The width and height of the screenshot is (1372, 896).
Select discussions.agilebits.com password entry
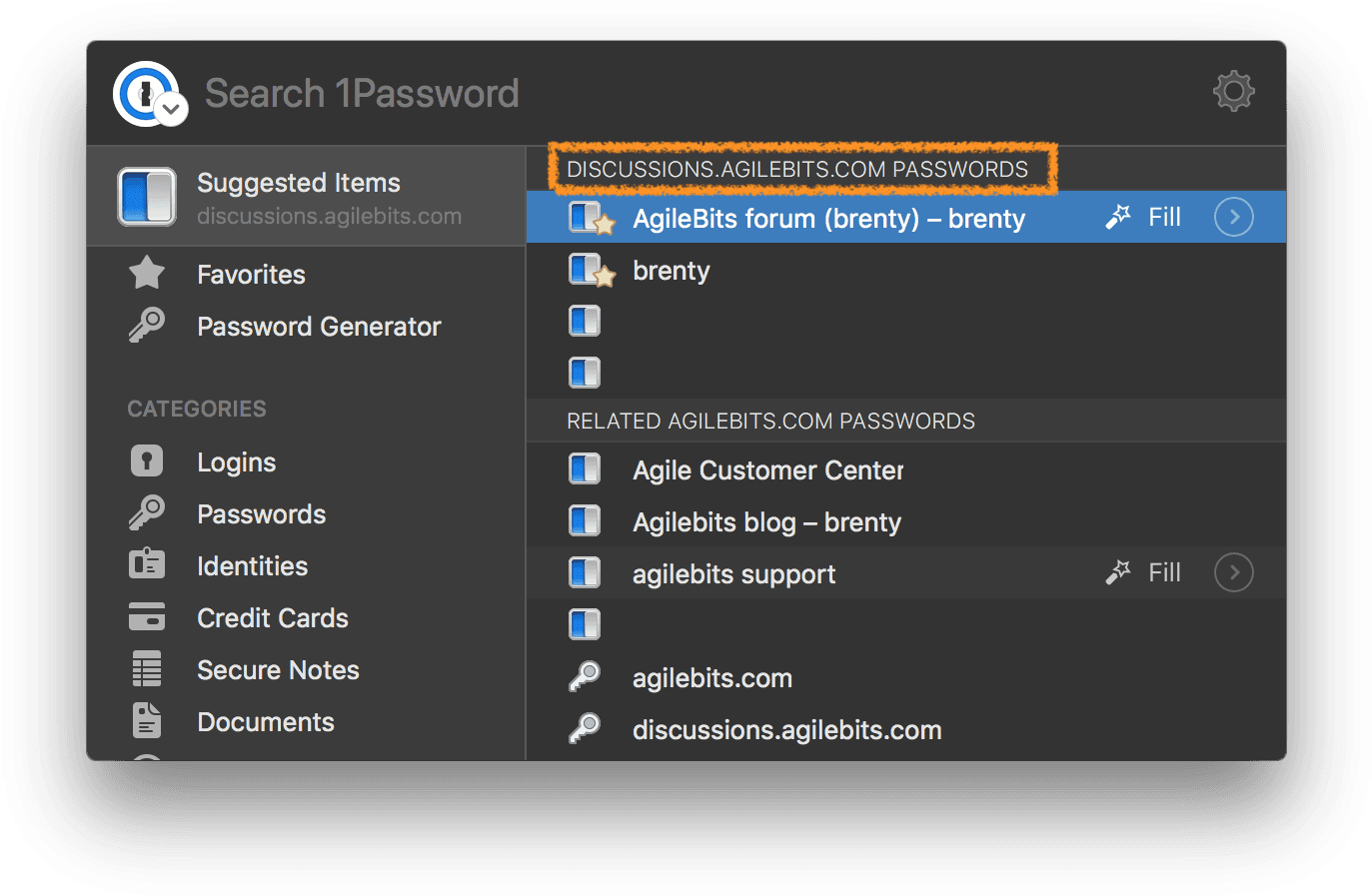786,730
